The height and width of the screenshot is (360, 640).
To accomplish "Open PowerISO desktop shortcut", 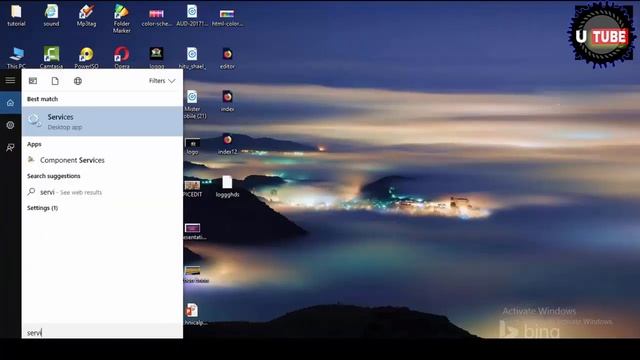I will click(x=86, y=57).
